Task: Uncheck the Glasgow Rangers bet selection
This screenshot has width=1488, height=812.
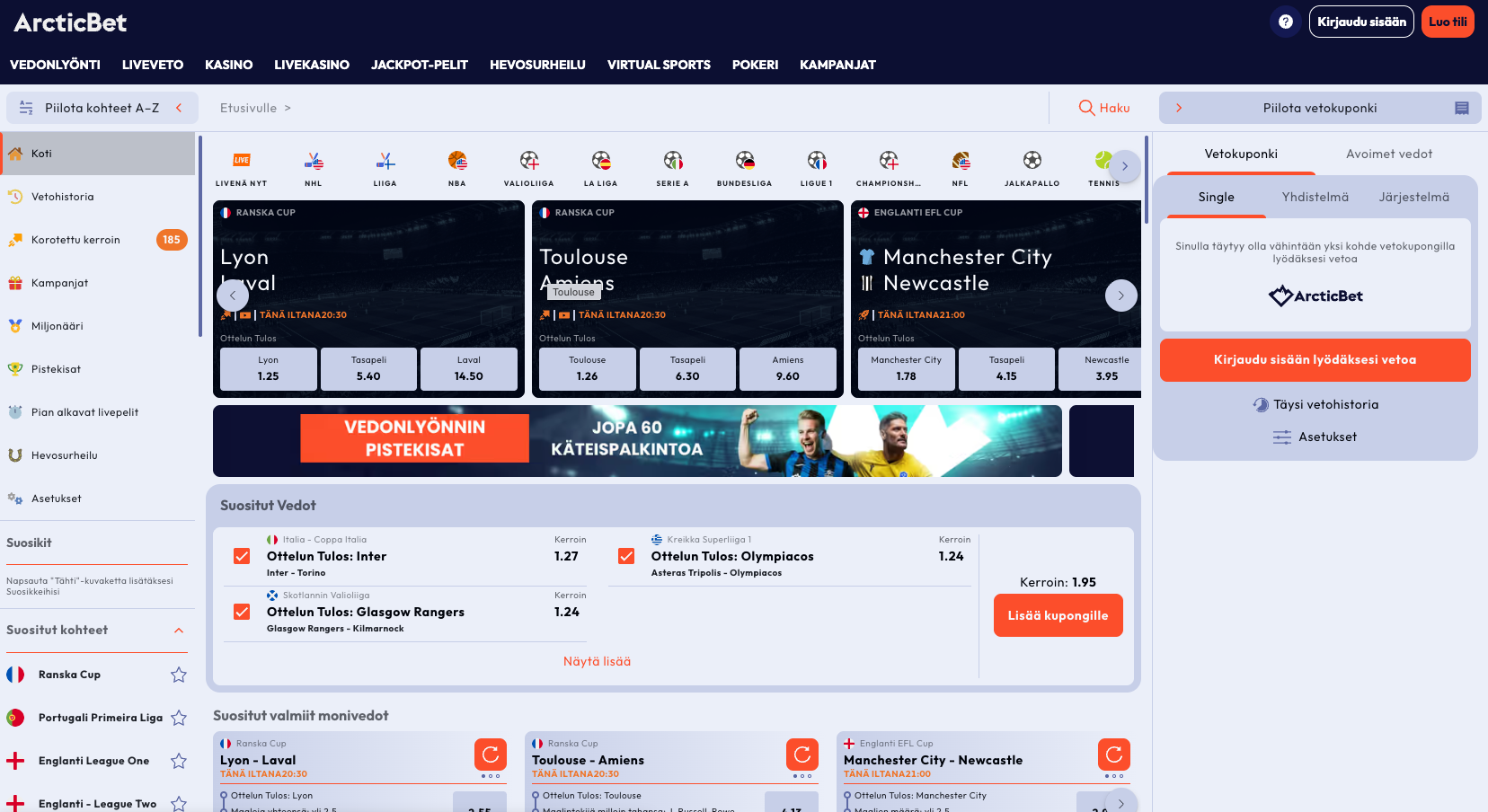Action: point(241,612)
